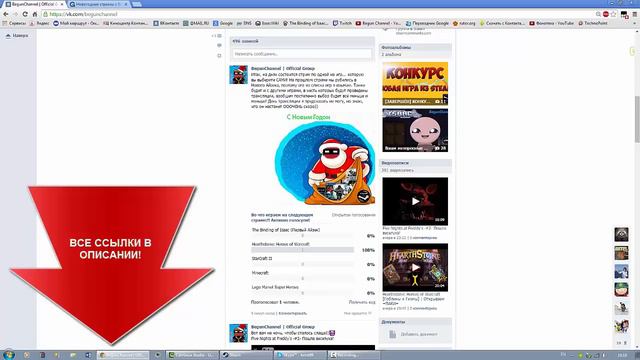The height and width of the screenshot is (360, 640).
Task: Open BegunChannel avatar on first post
Action: [238, 75]
